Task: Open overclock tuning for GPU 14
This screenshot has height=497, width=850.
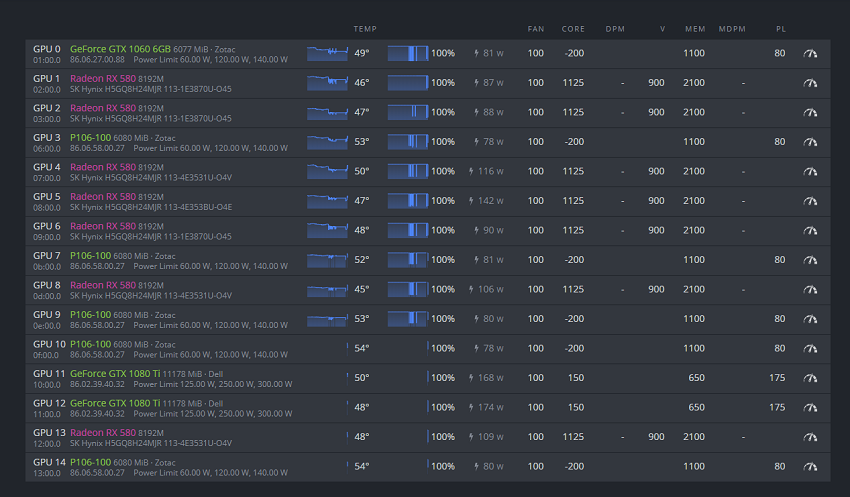Action: tap(810, 467)
